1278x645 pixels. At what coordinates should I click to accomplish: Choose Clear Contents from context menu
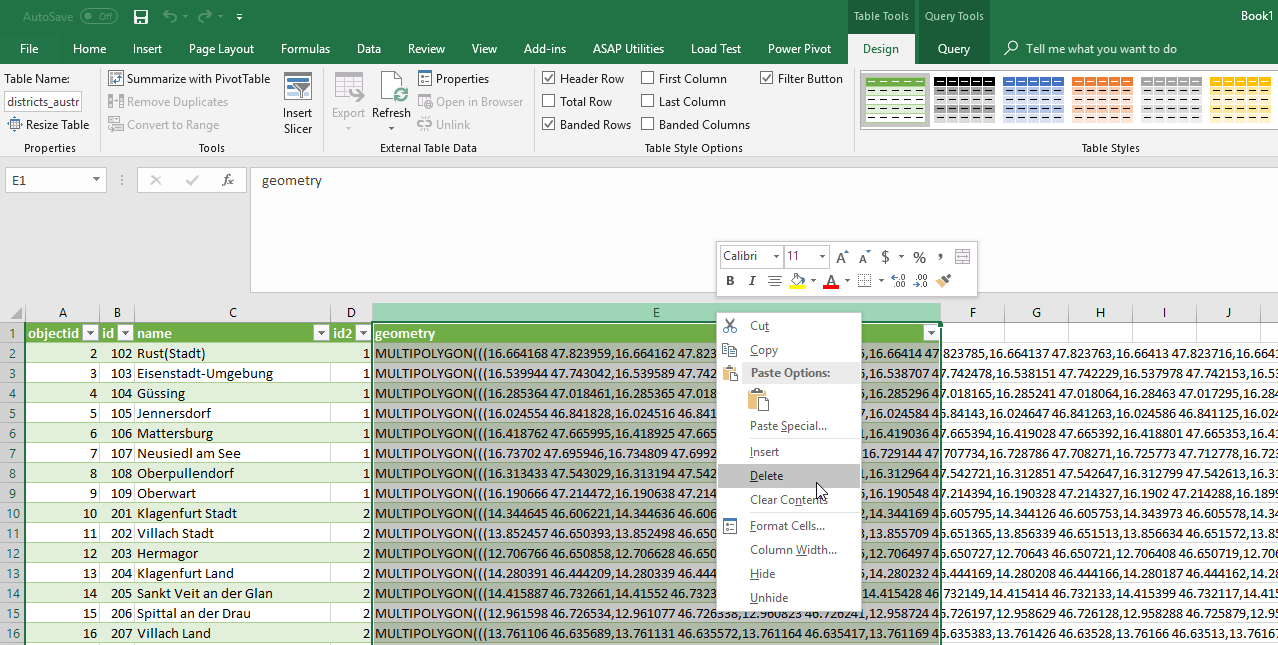[789, 500]
